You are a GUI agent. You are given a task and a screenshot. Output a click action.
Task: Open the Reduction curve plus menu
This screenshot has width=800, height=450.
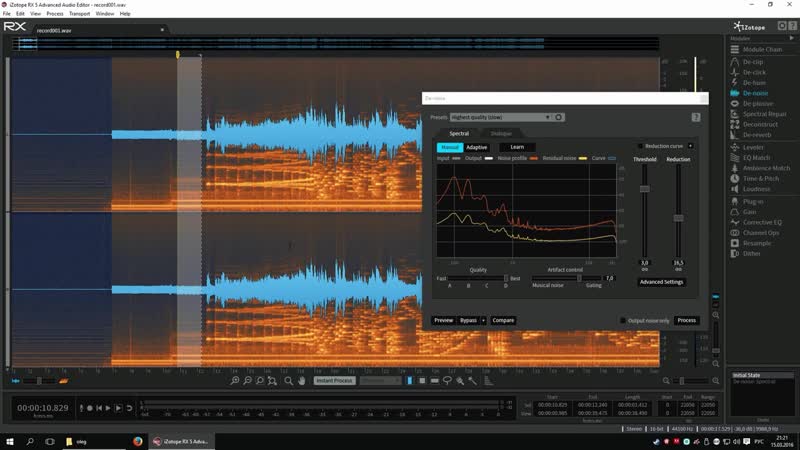tap(690, 146)
